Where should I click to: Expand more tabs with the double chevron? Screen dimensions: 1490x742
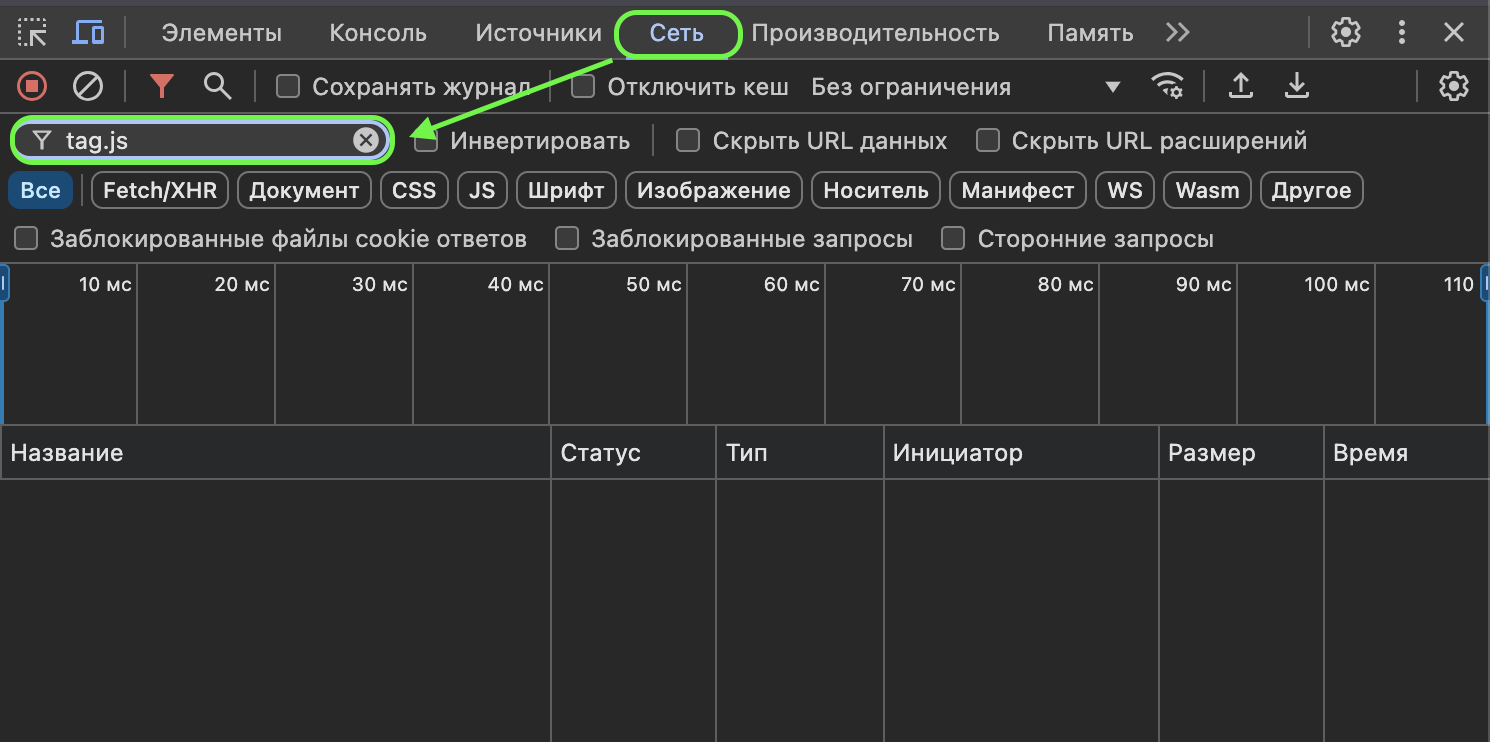[1177, 33]
